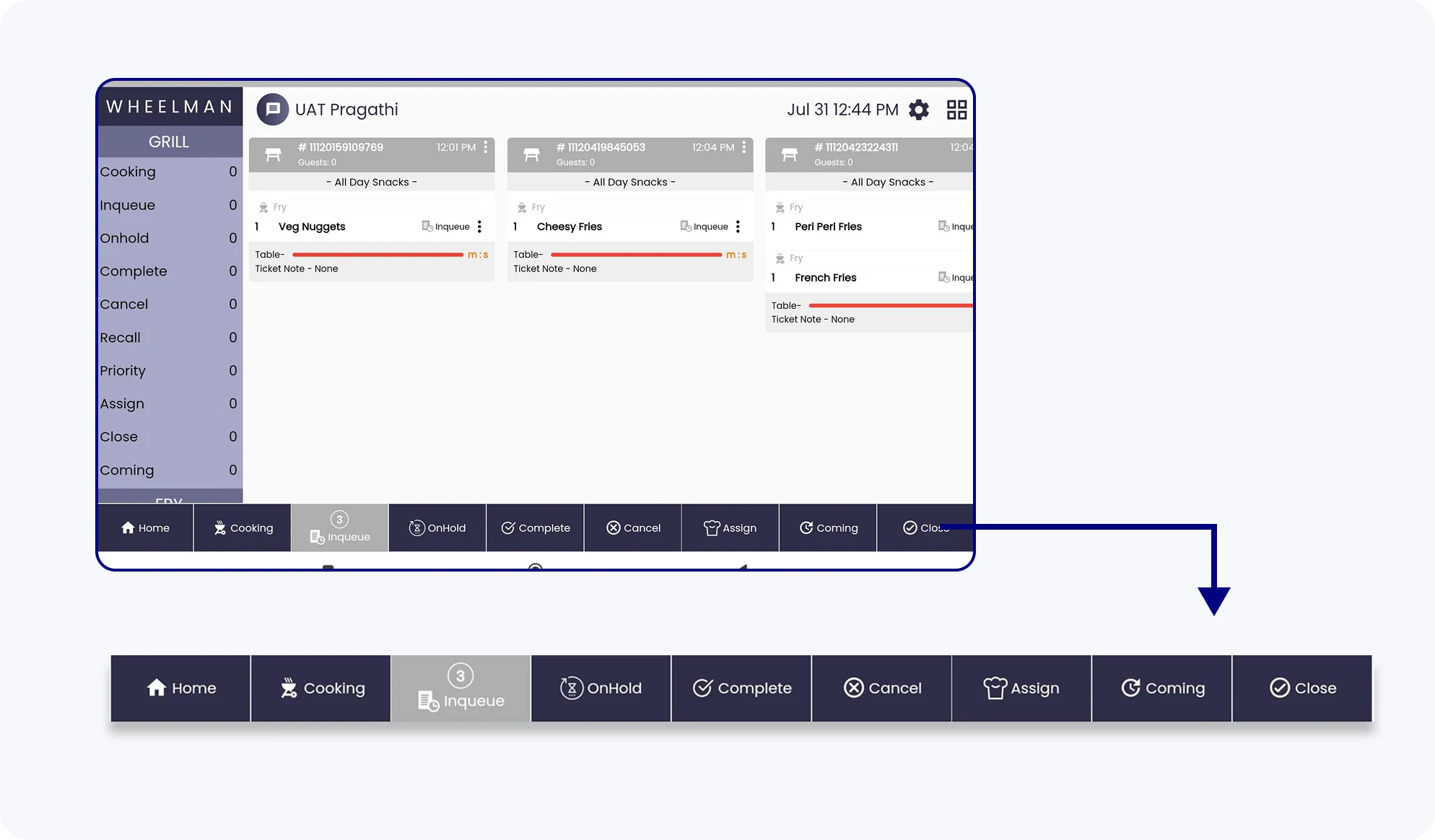Open options menu for Cheesy Fries item

[x=738, y=227]
